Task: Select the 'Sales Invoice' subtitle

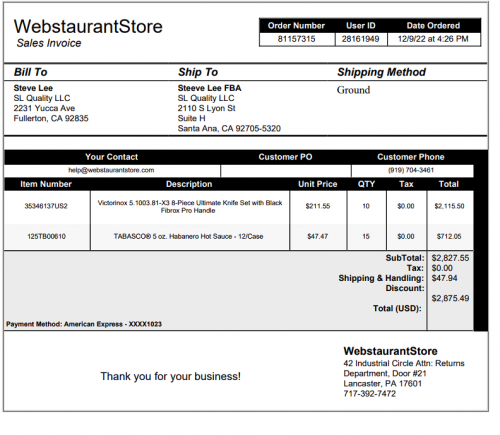Action: click(x=49, y=43)
